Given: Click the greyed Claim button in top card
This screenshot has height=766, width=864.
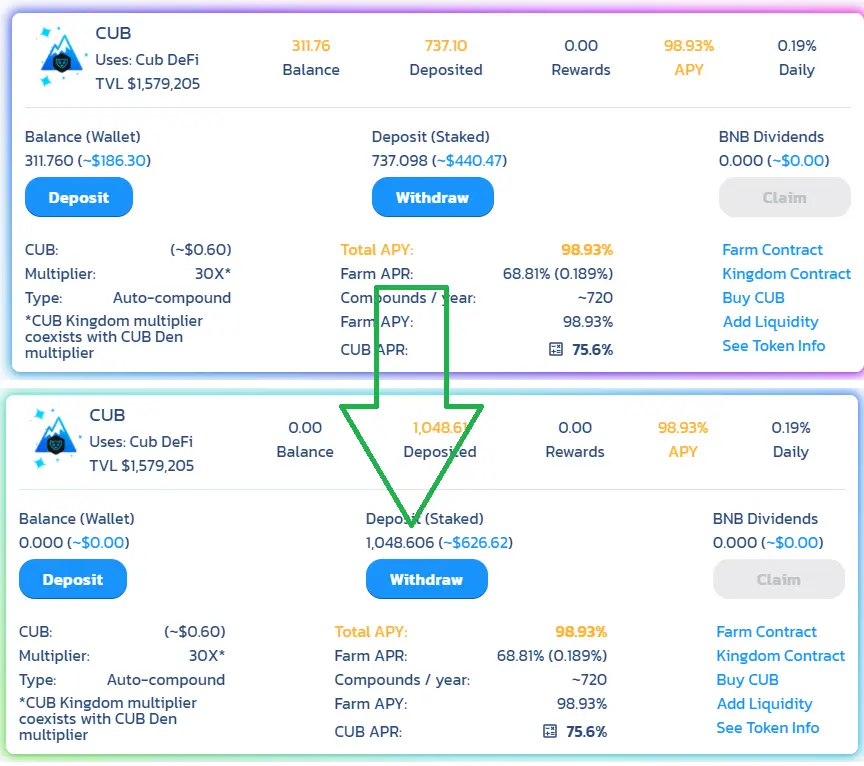Looking at the screenshot, I should tap(785, 197).
